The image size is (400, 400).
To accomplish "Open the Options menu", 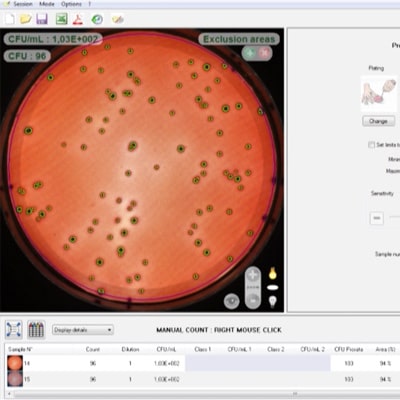I will click(71, 4).
